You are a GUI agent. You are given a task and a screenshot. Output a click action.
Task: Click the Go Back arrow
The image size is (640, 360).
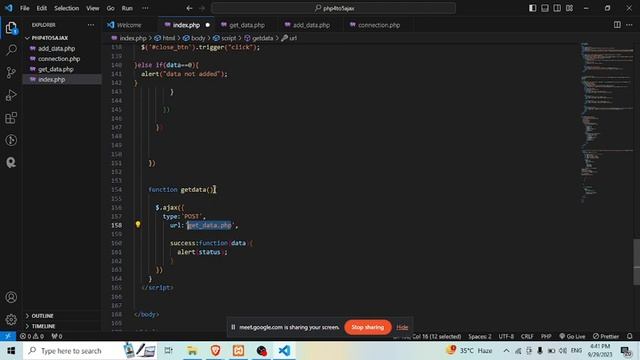(x=189, y=8)
